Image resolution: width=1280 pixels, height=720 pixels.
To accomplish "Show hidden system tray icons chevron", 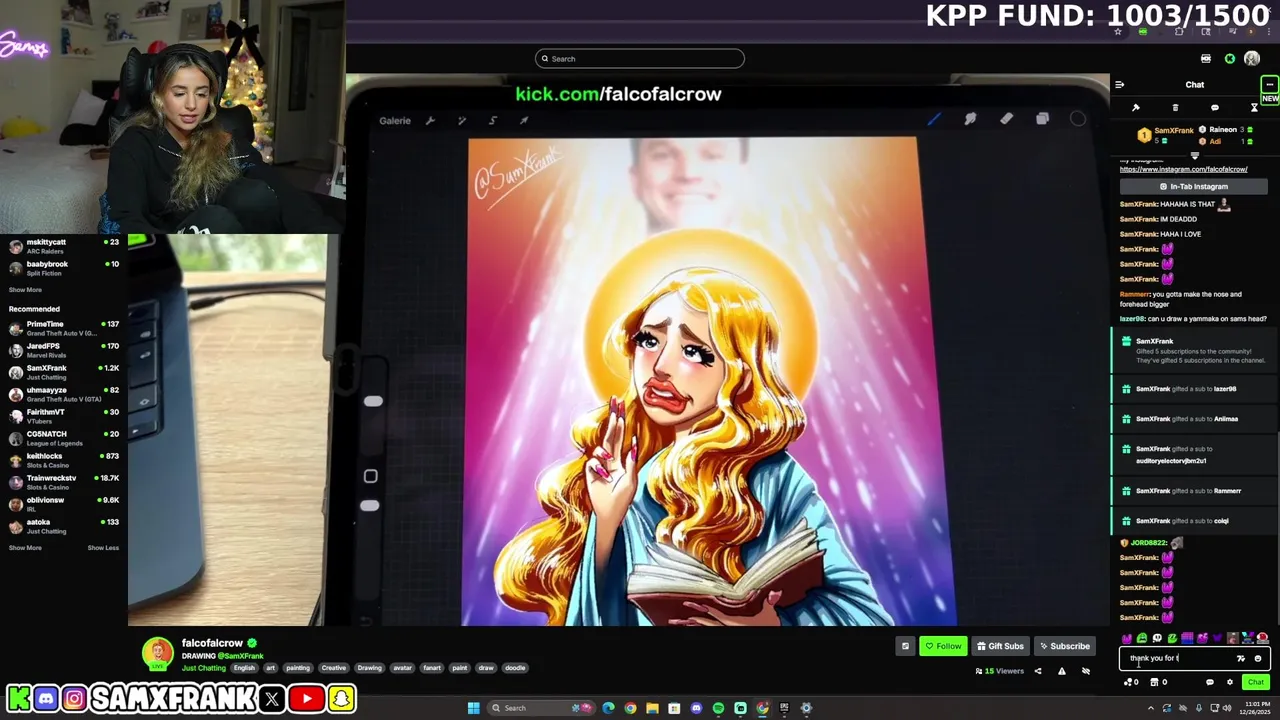I will coord(1151,708).
